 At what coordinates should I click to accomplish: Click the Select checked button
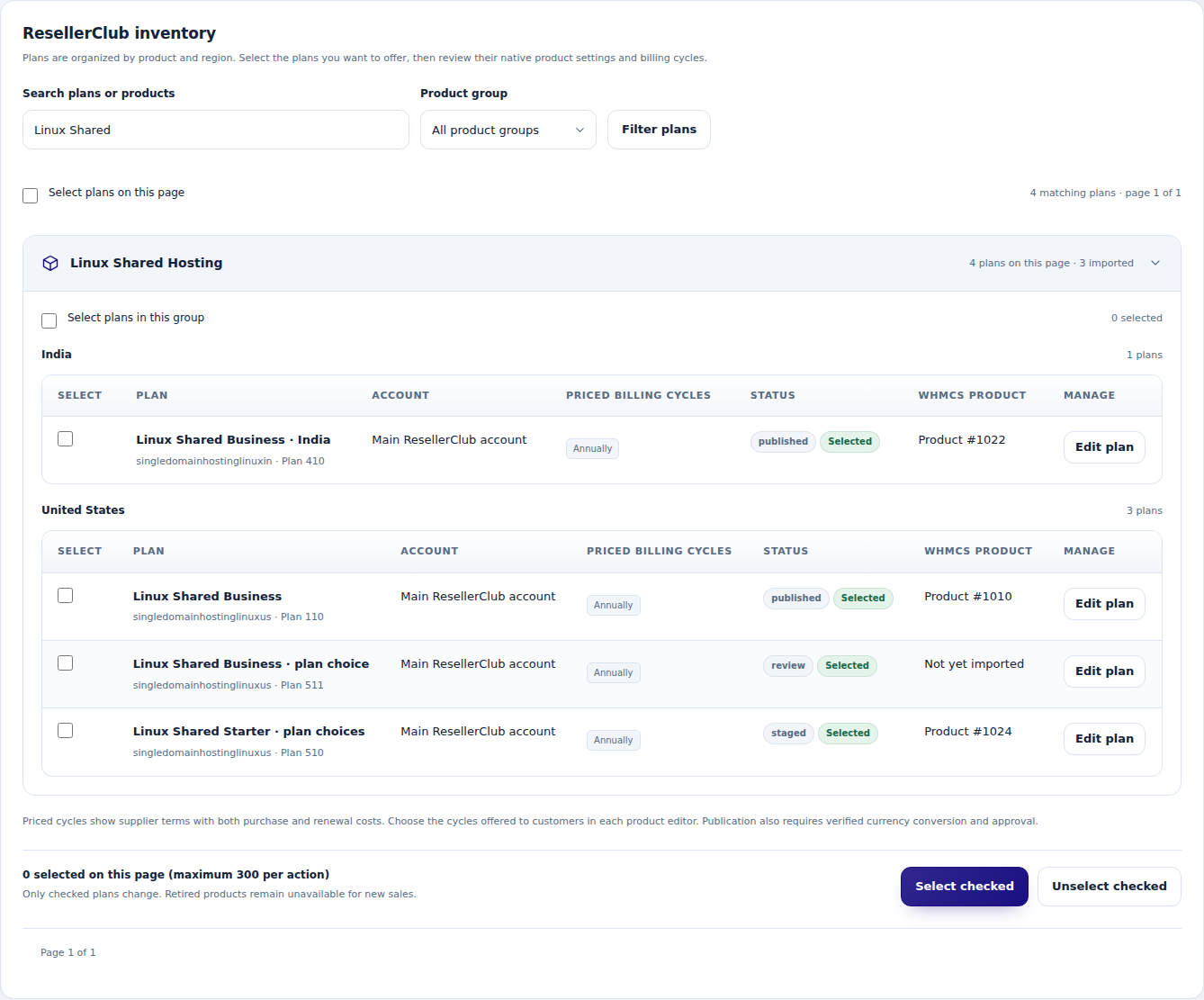click(965, 887)
